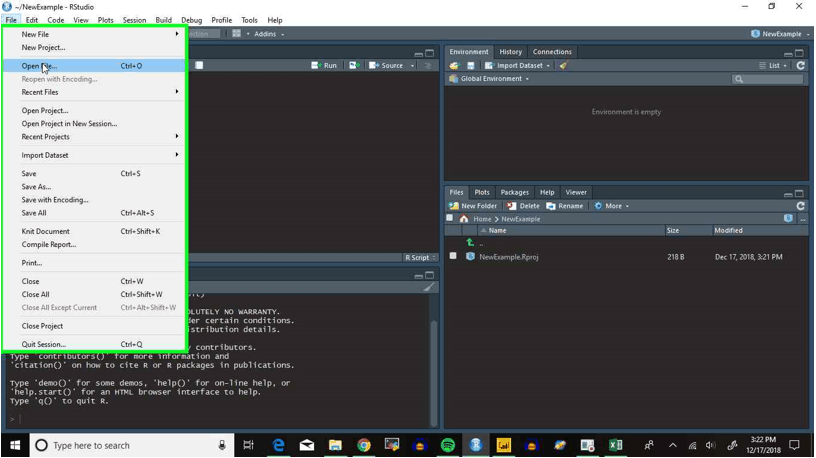This screenshot has width=816, height=458.
Task: Open the Tools menu in menu bar
Action: click(249, 20)
